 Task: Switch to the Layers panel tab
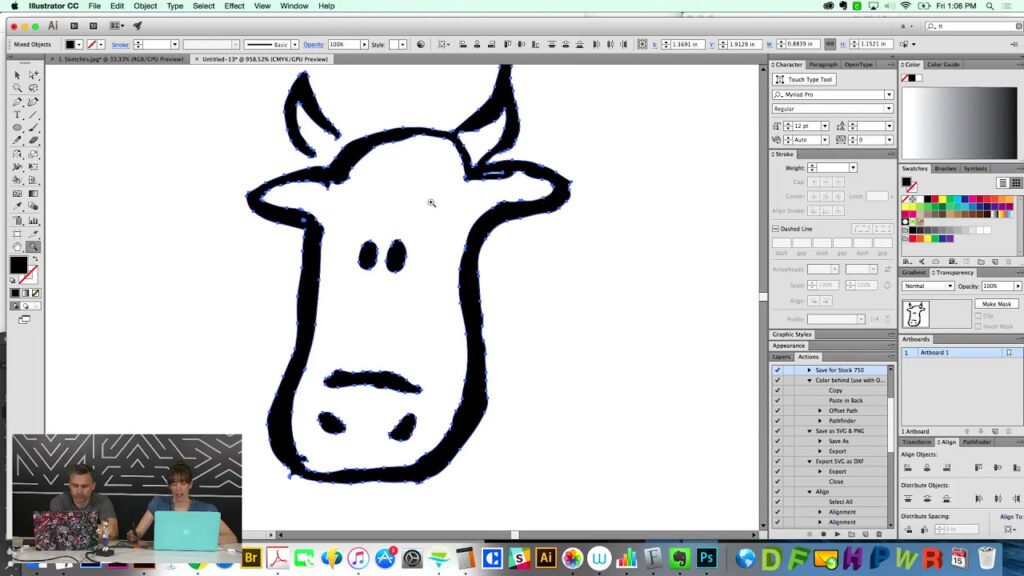point(781,357)
